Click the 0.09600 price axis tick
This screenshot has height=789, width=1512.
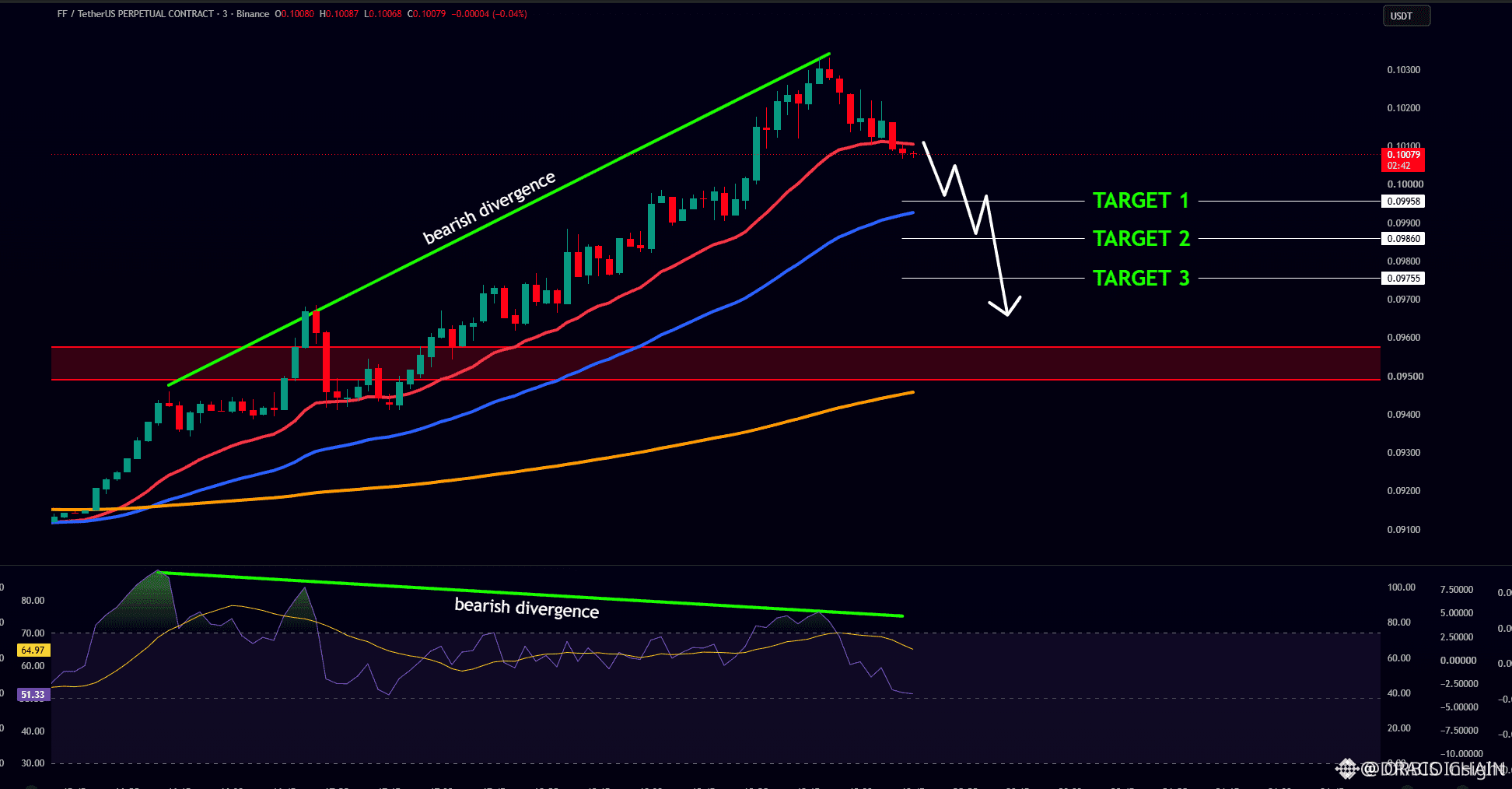pos(1404,338)
